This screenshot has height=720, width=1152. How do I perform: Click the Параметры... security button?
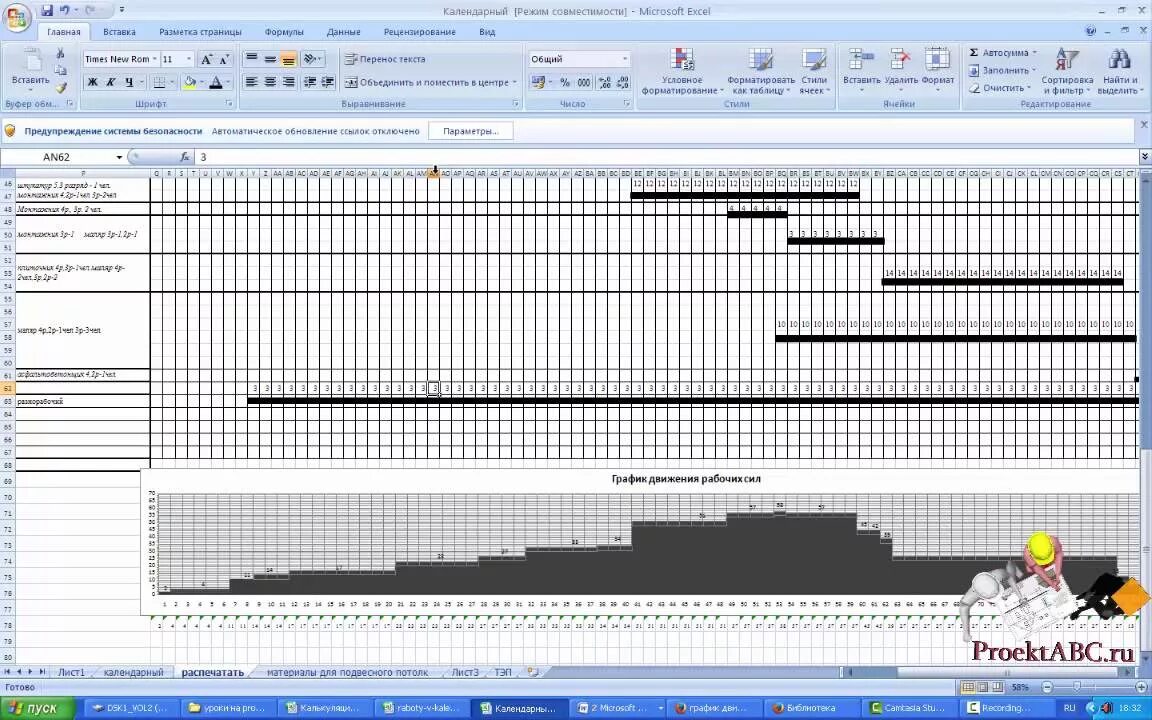click(471, 132)
